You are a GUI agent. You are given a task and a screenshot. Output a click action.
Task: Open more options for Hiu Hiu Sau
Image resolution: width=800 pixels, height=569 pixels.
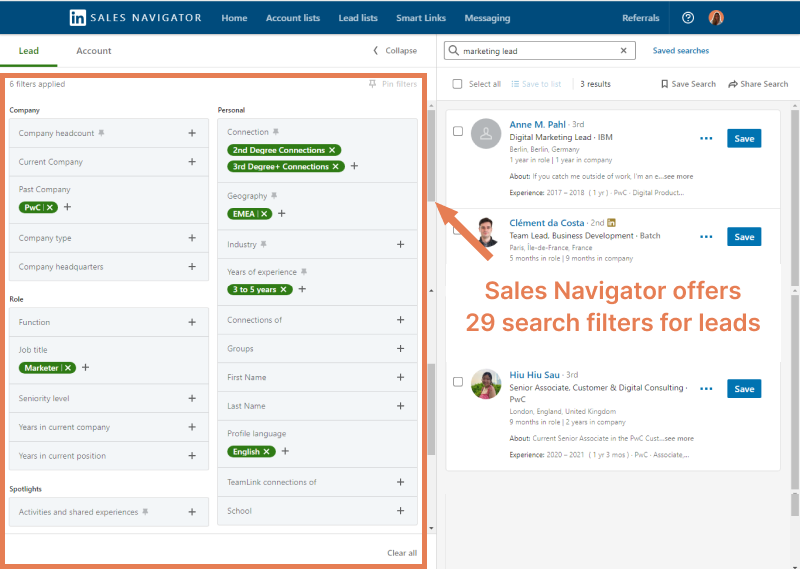706,389
